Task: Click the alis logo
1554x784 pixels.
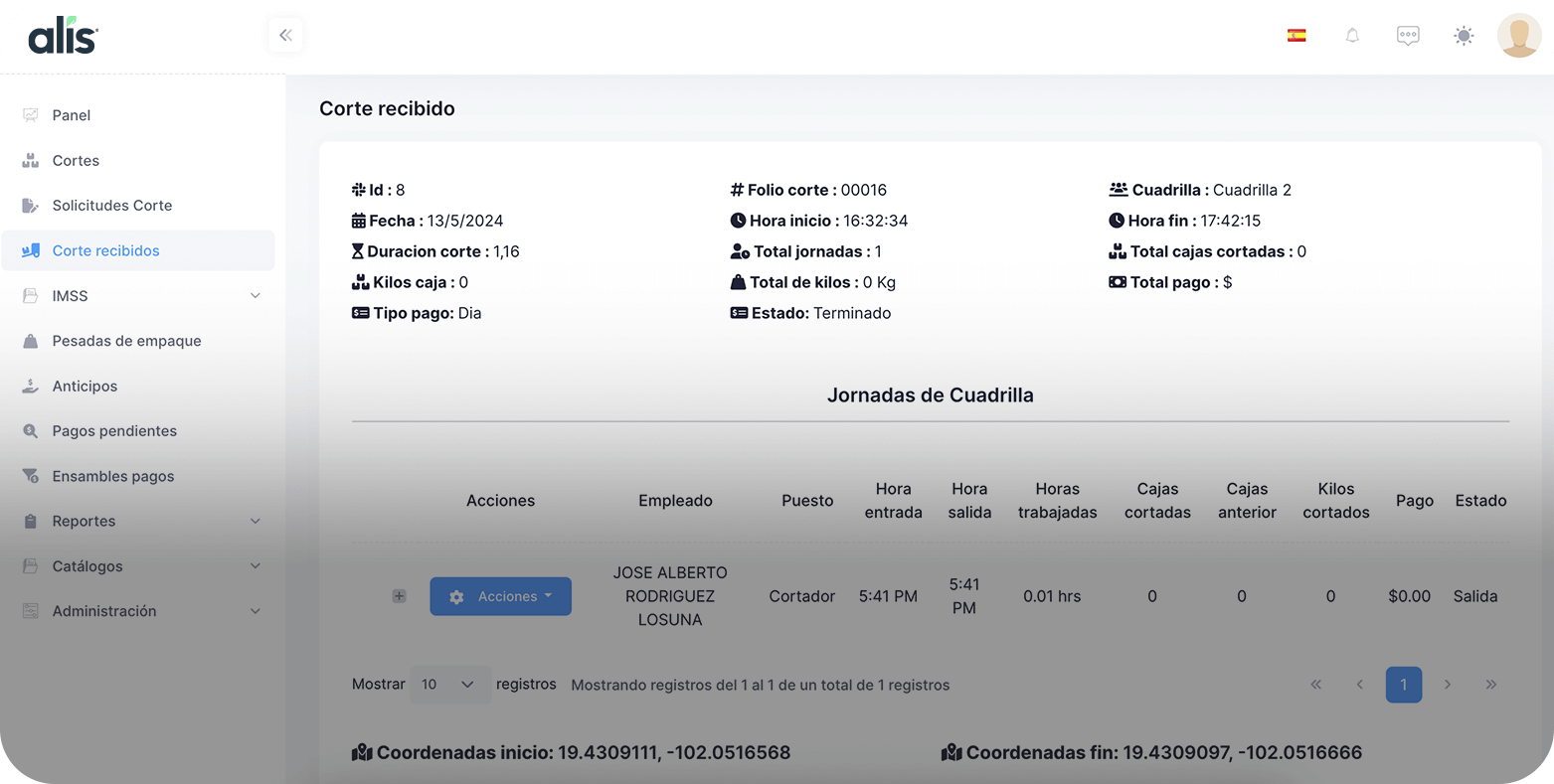Action: coord(63,38)
